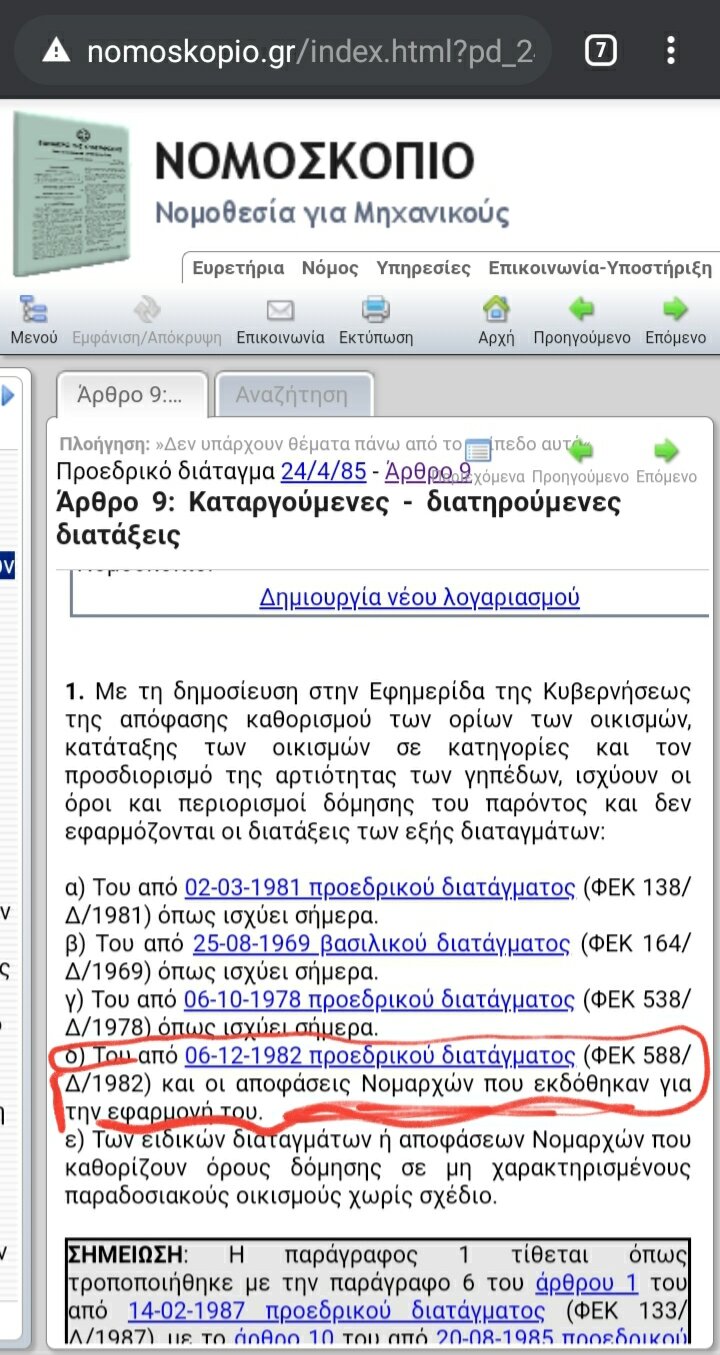Click the ΝΟΜΟΣΚΟΠΙΟ newspaper logo image
This screenshot has height=1355, width=720.
tap(72, 193)
